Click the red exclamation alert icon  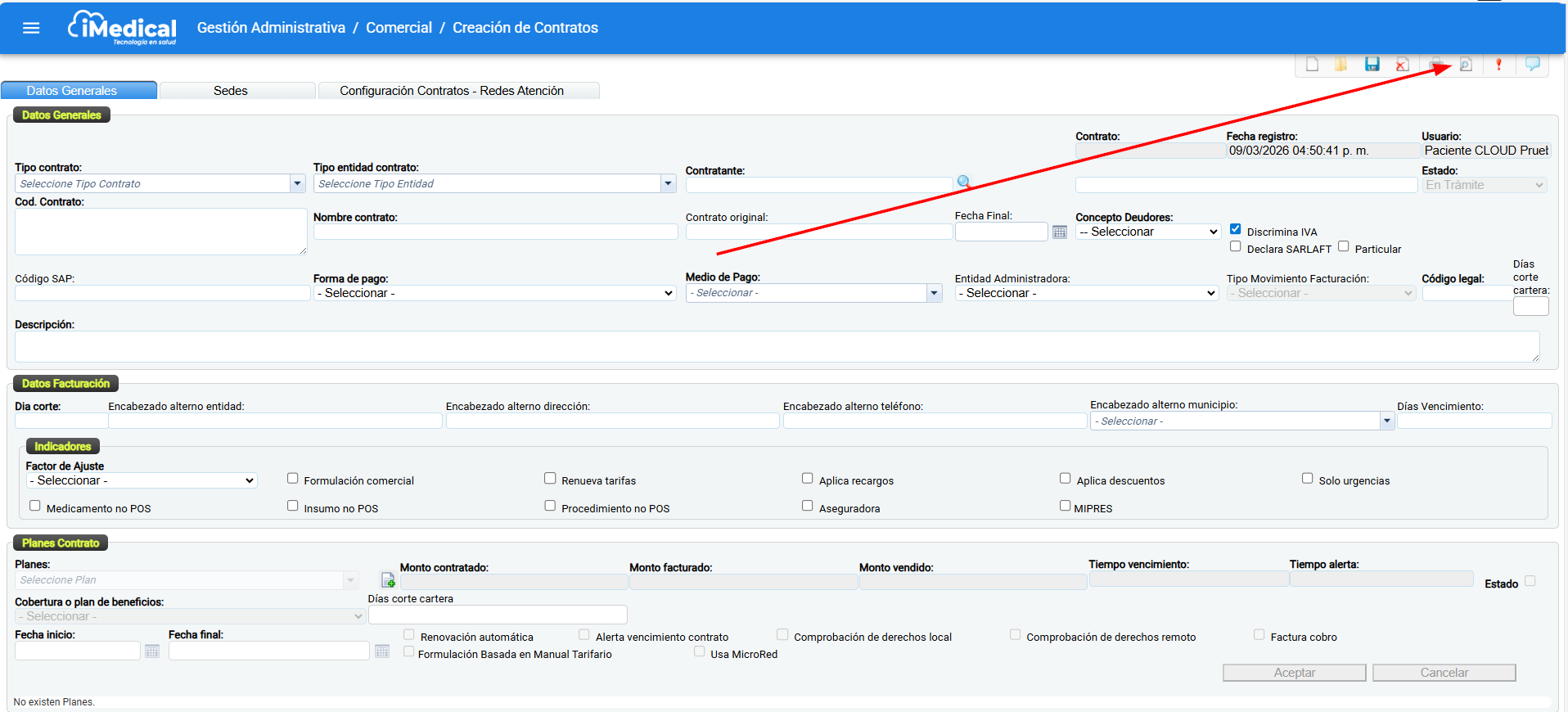pos(1498,65)
